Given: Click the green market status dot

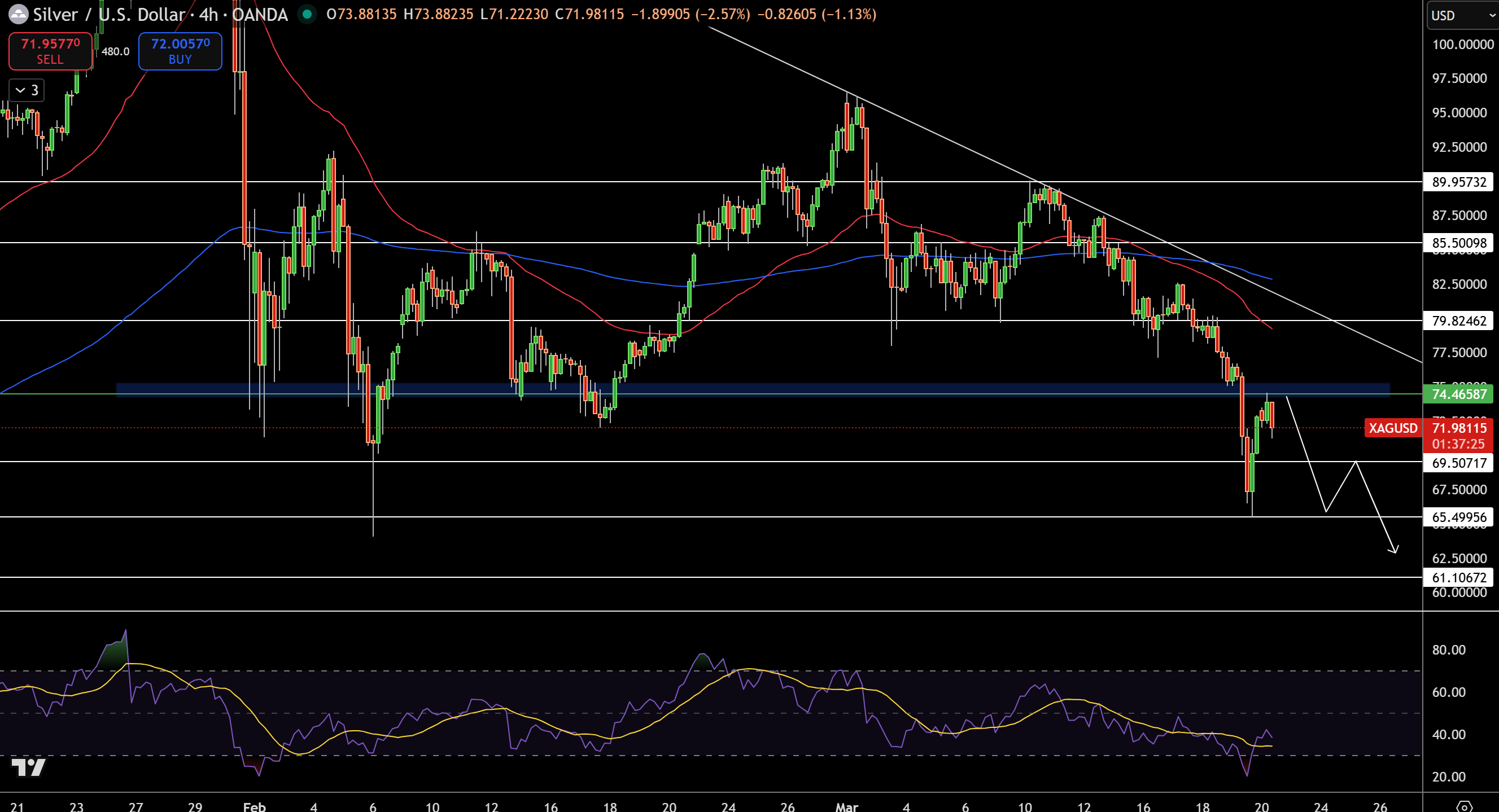Looking at the screenshot, I should point(307,14).
